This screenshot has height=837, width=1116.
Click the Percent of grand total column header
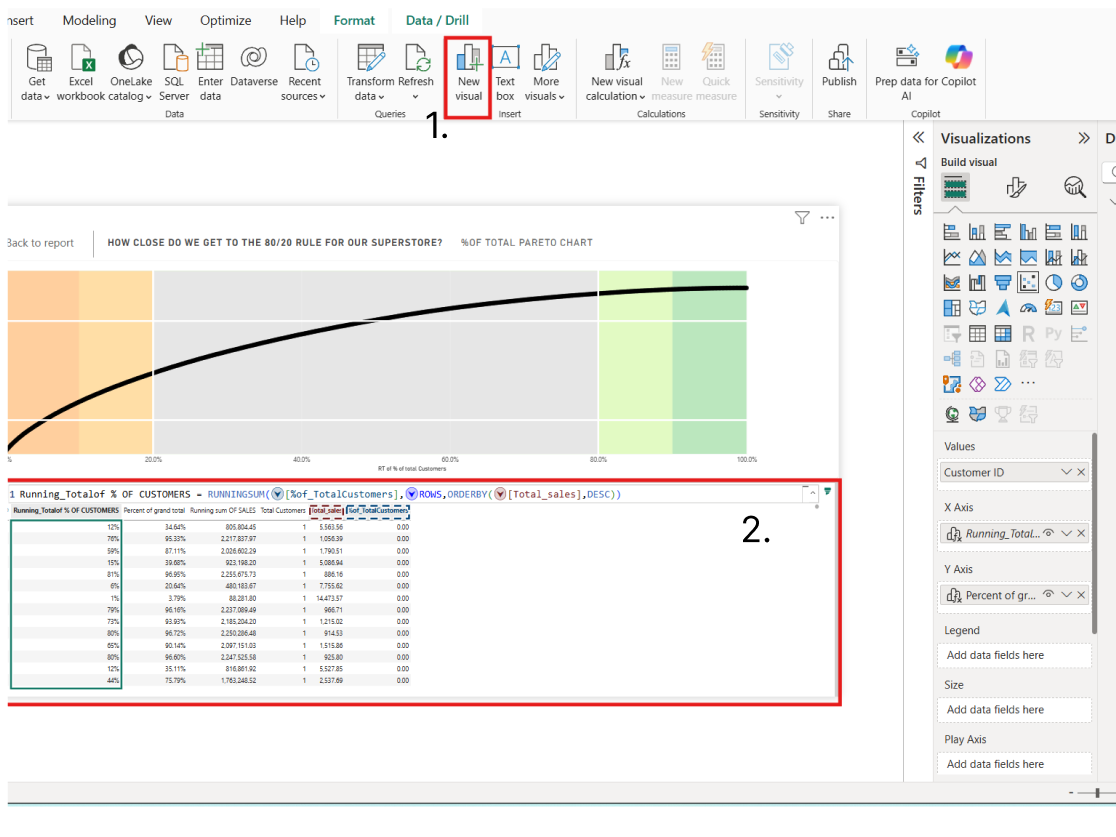point(154,510)
